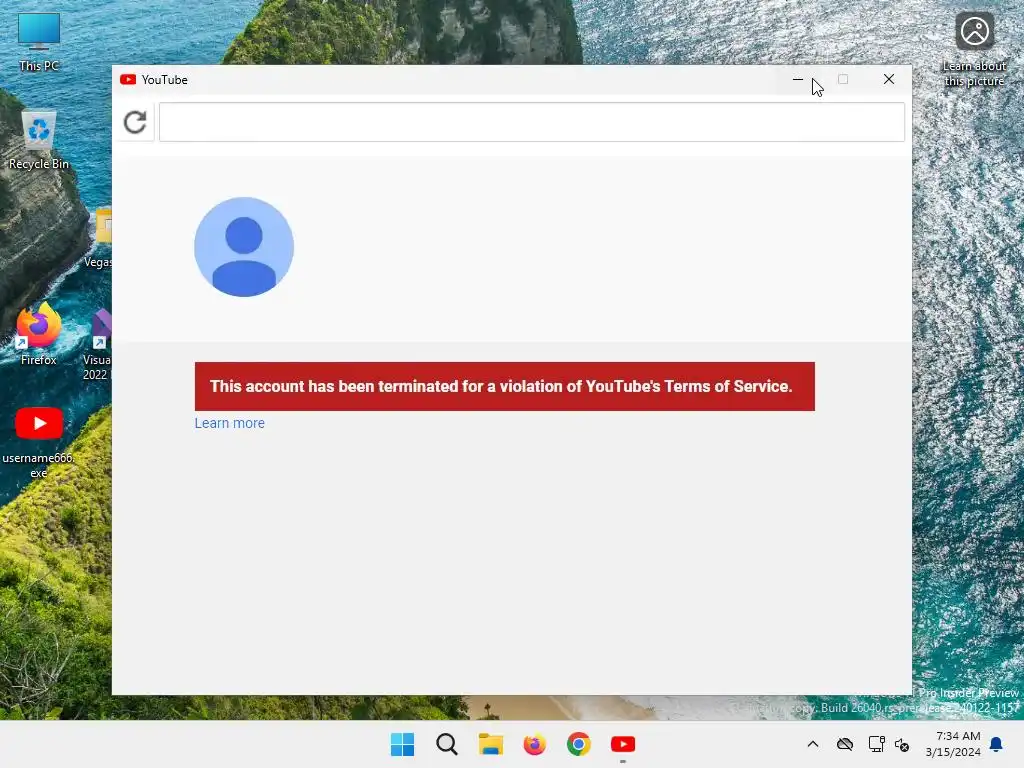Select the default profile avatar picture
This screenshot has height=768, width=1024.
click(x=244, y=247)
